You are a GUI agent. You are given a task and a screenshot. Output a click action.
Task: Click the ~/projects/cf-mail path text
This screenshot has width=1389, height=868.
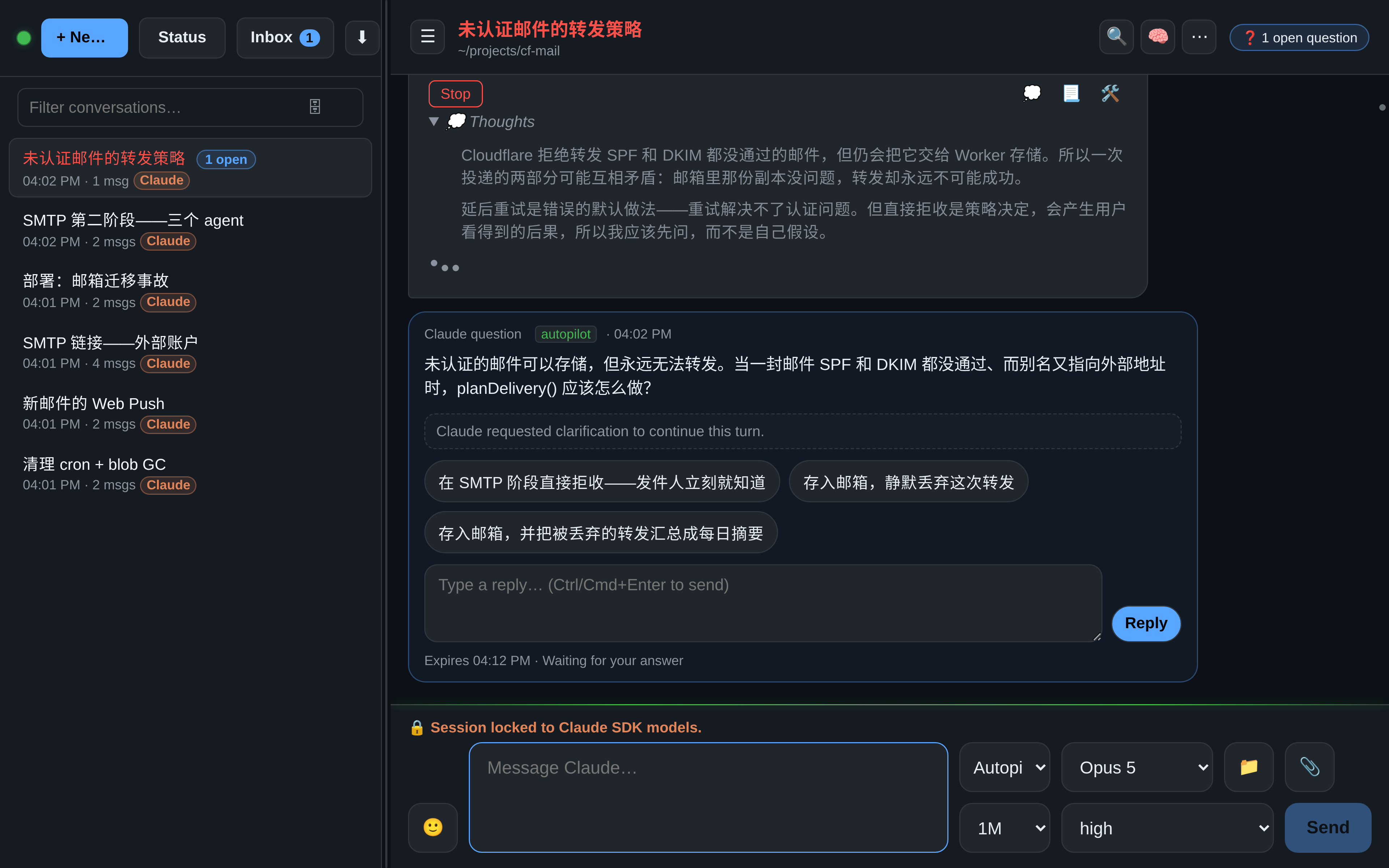coord(509,51)
